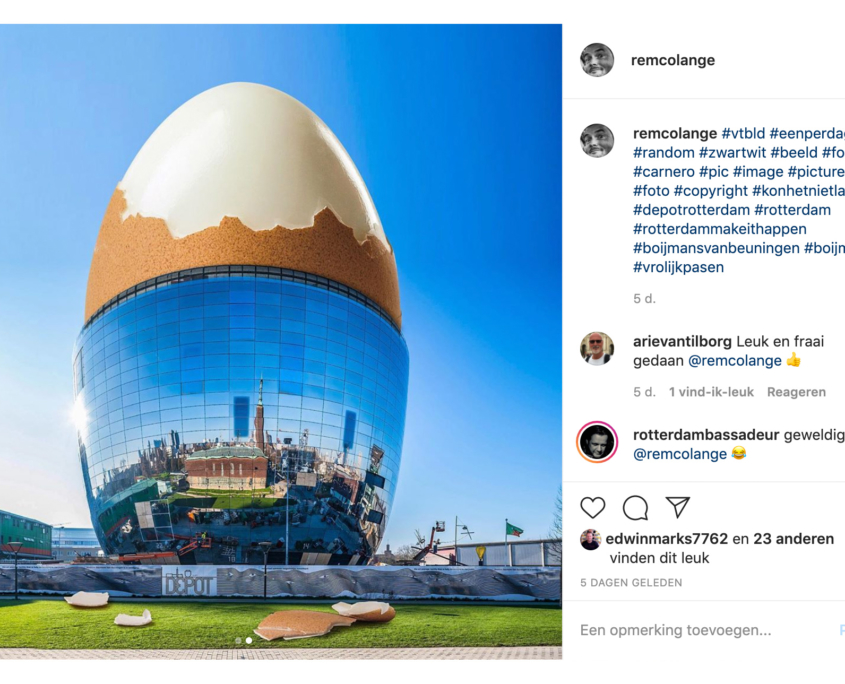
Task: Click remcolange avatar beside the caption
Action: coord(597,141)
